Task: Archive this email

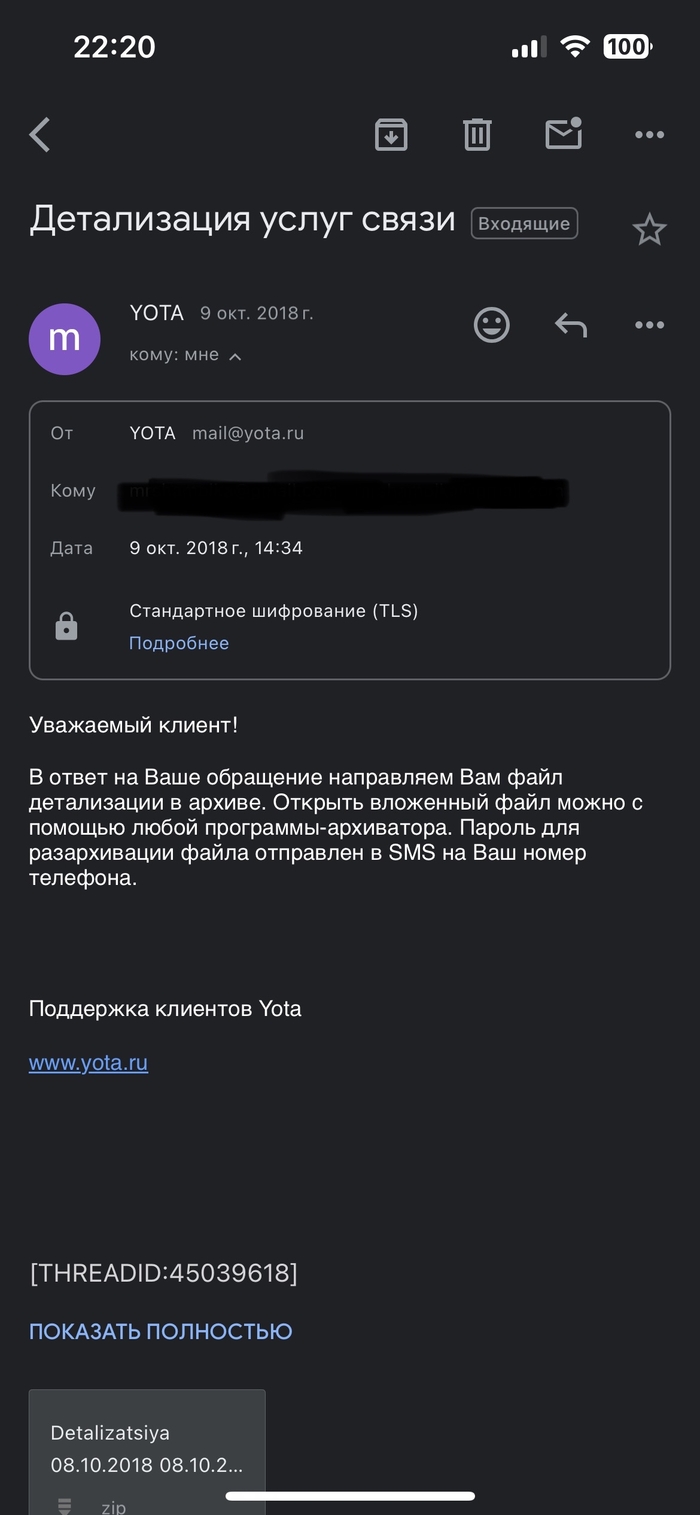Action: tap(391, 134)
